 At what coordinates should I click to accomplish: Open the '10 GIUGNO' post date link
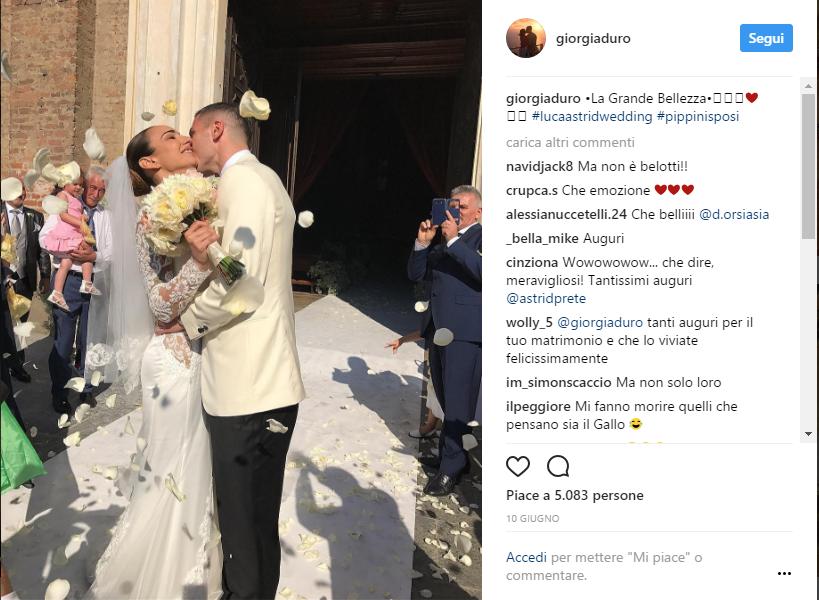(532, 519)
